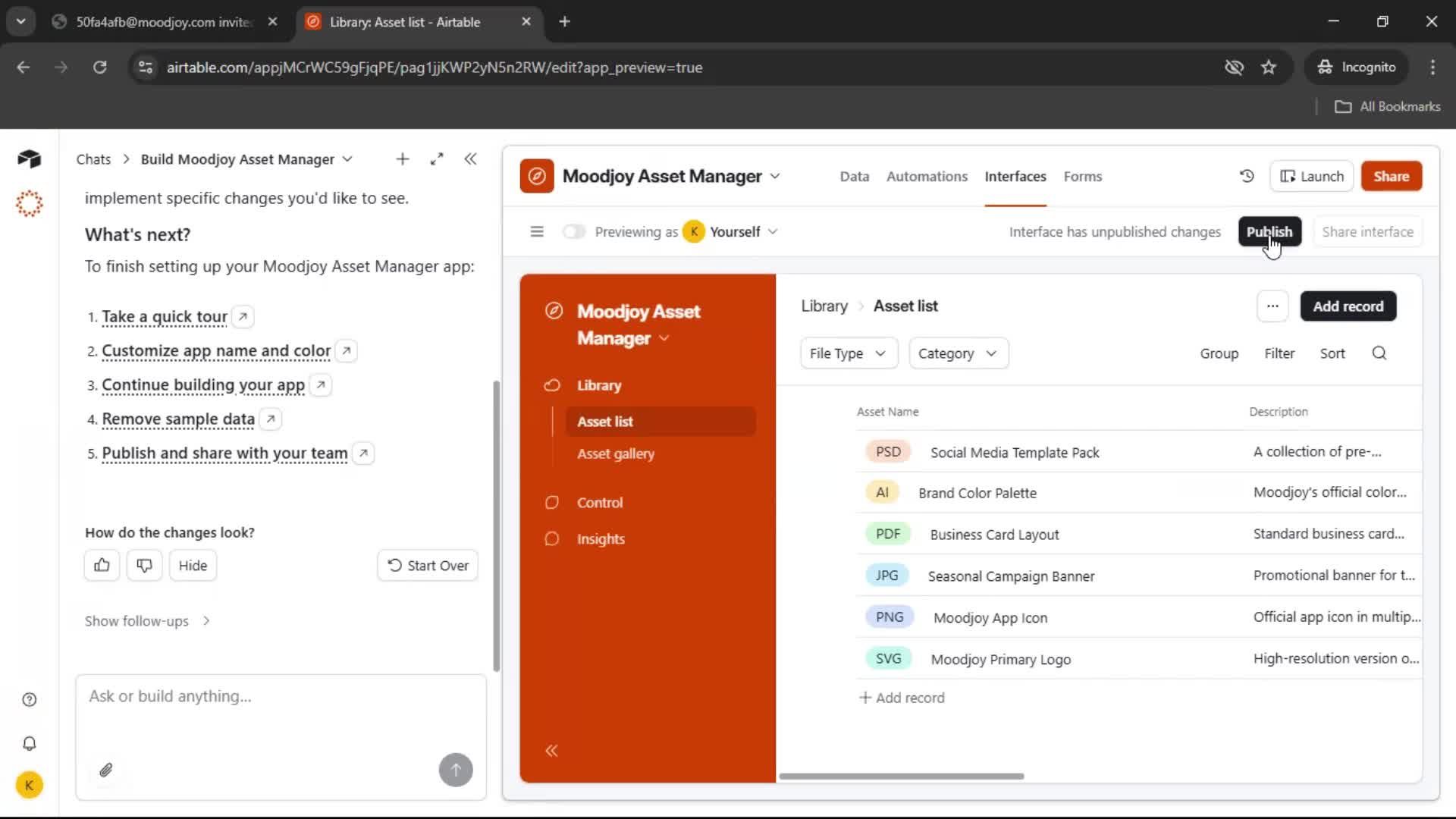Open the Category filter dropdown
Screen dimensions: 1456x819
click(x=959, y=353)
